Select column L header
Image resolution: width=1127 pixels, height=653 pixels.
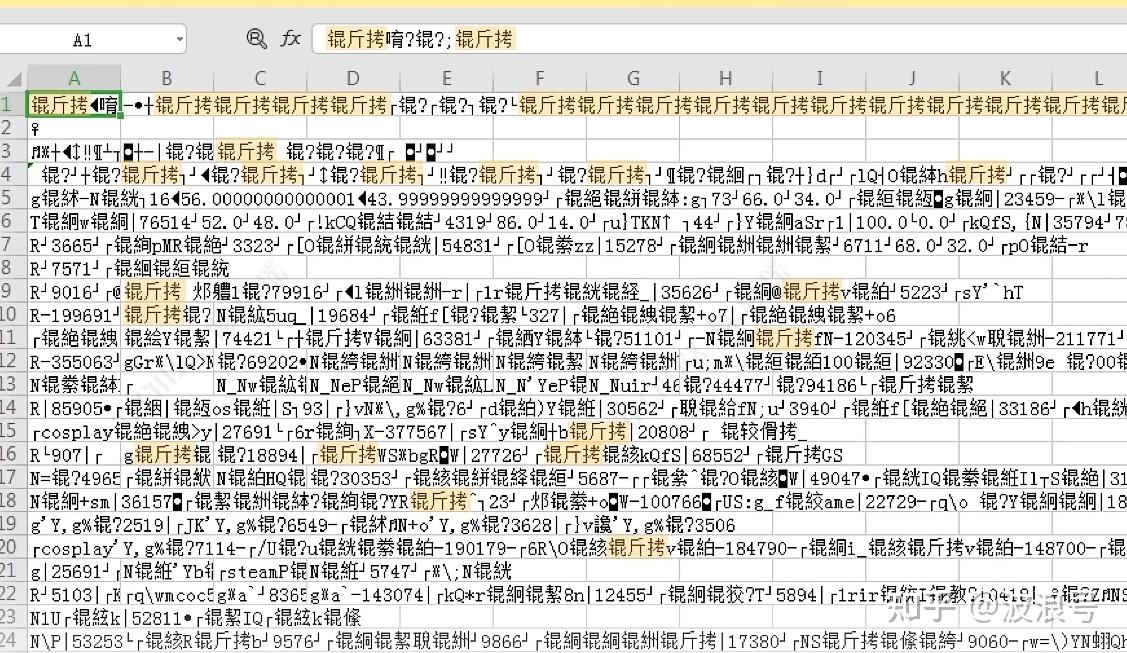(x=1097, y=79)
